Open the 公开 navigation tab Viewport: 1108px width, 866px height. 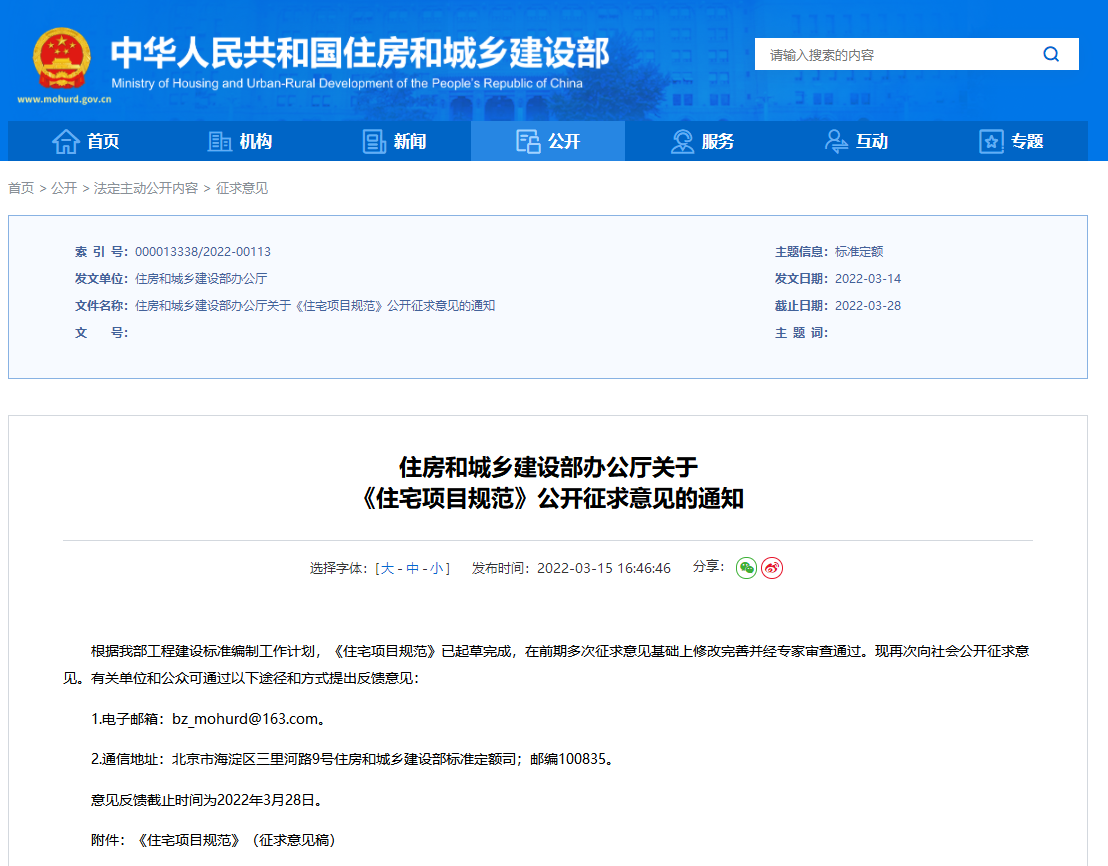(x=548, y=142)
